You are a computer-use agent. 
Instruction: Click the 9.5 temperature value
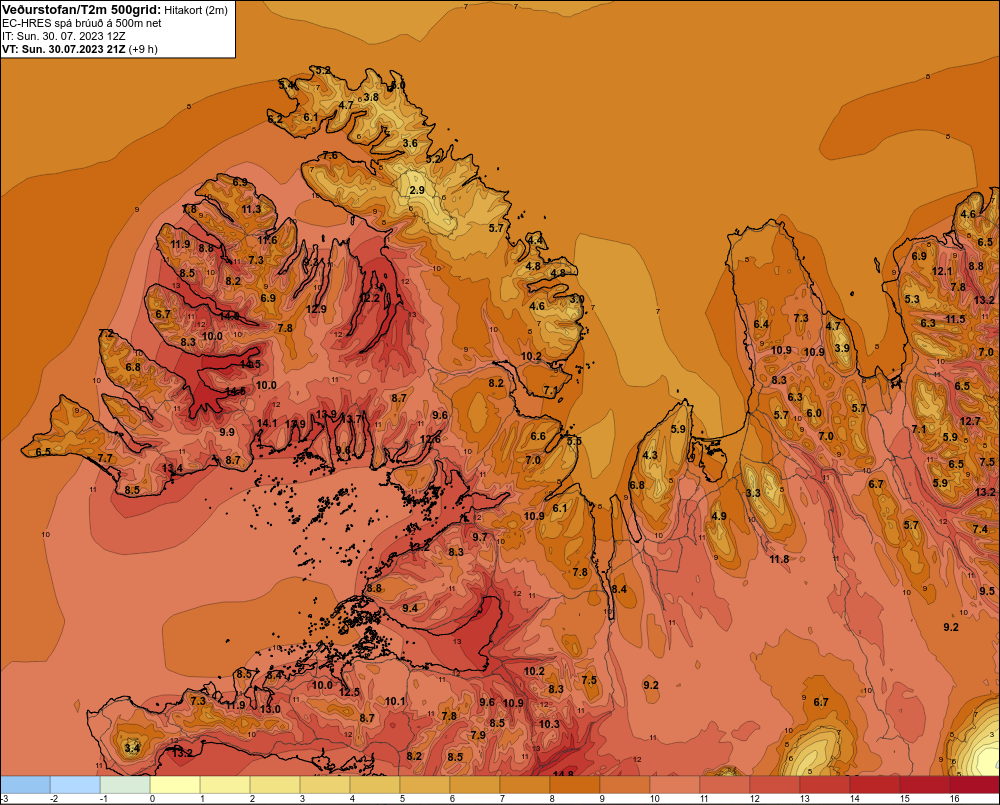987,591
